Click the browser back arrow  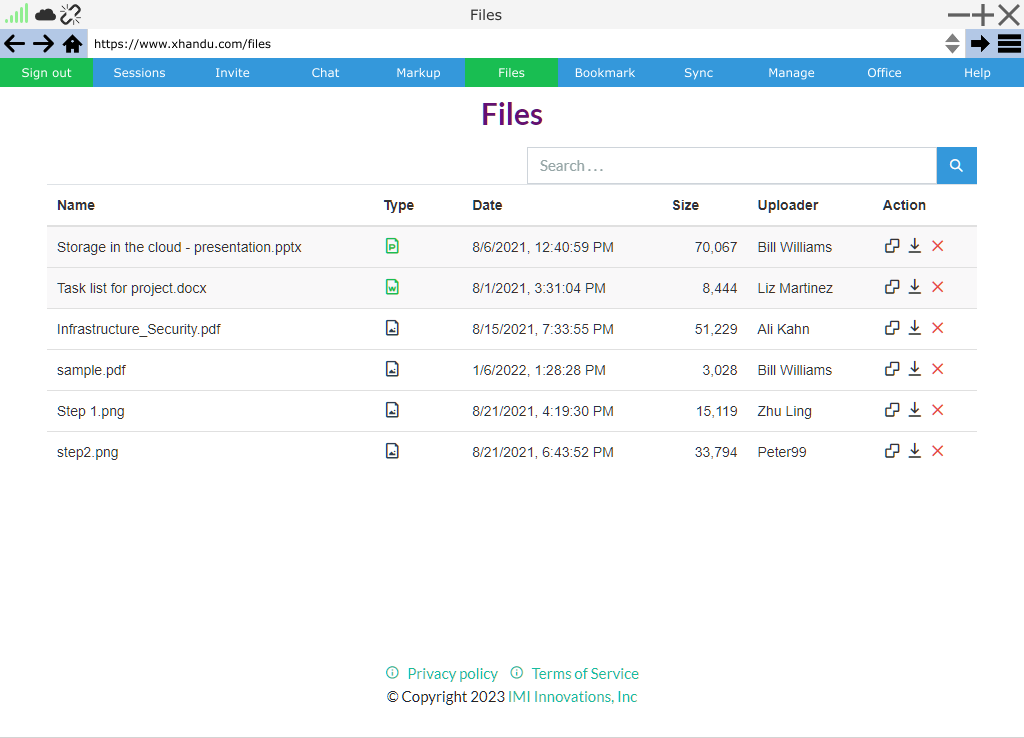tap(15, 44)
